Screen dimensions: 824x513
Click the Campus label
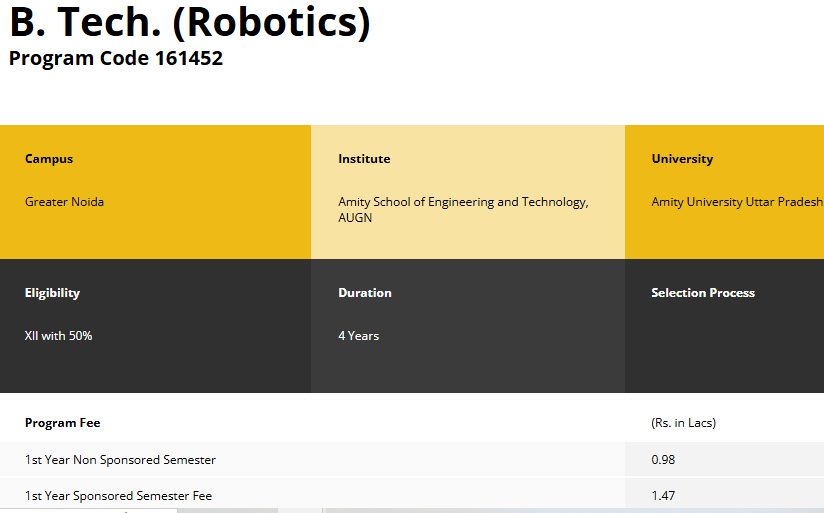pyautogui.click(x=49, y=159)
